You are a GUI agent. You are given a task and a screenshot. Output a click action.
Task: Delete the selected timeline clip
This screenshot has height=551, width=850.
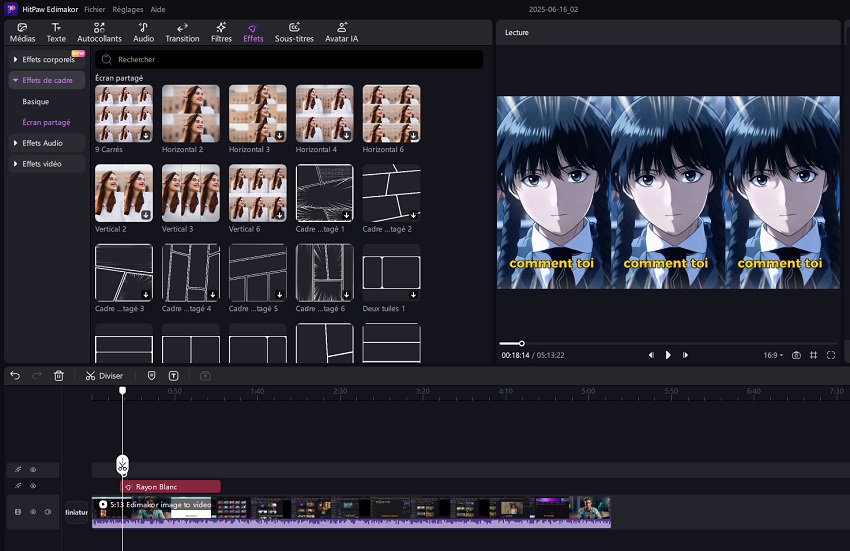click(x=59, y=375)
